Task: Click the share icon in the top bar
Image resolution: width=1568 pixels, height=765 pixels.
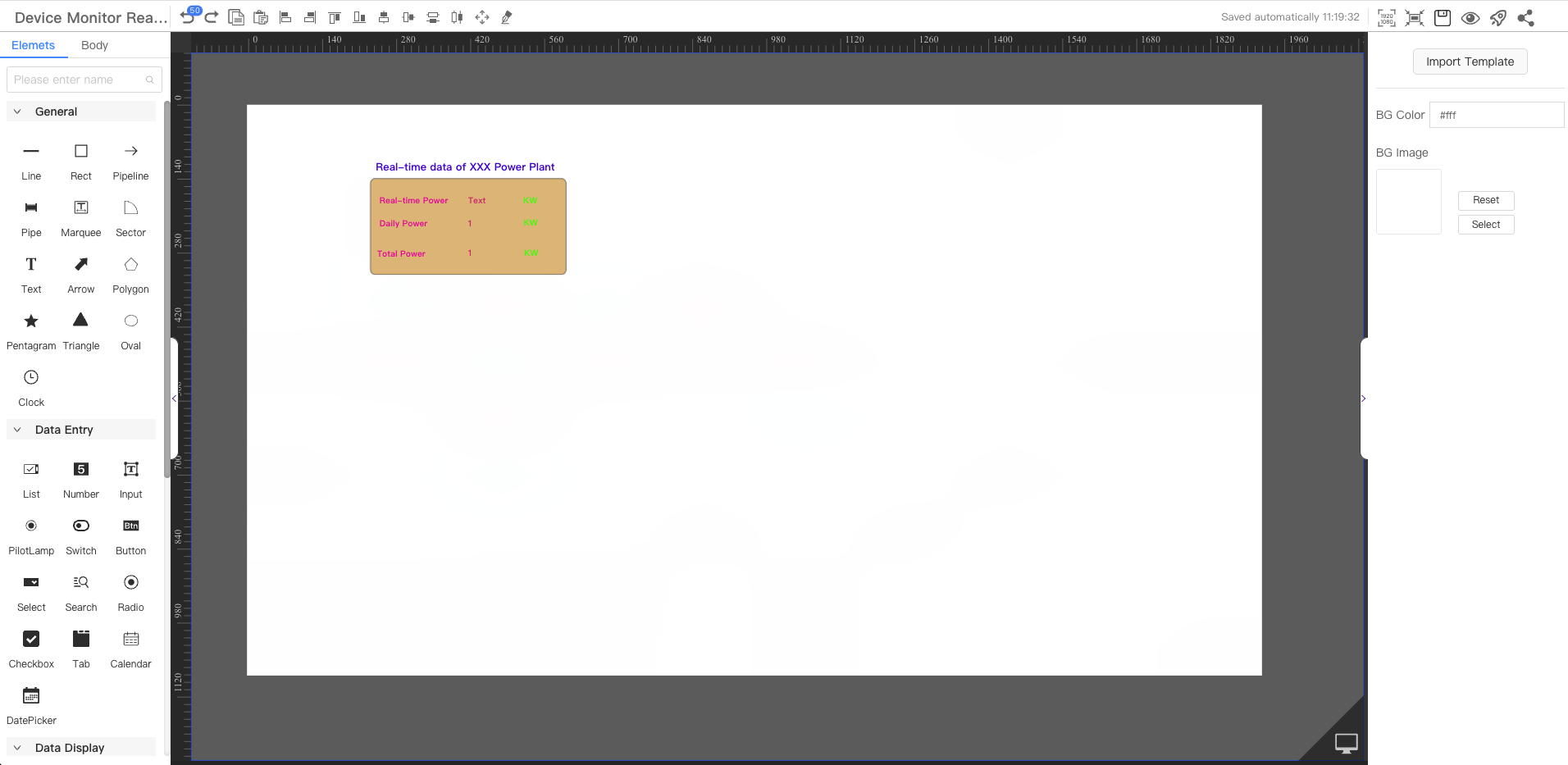Action: click(x=1527, y=17)
